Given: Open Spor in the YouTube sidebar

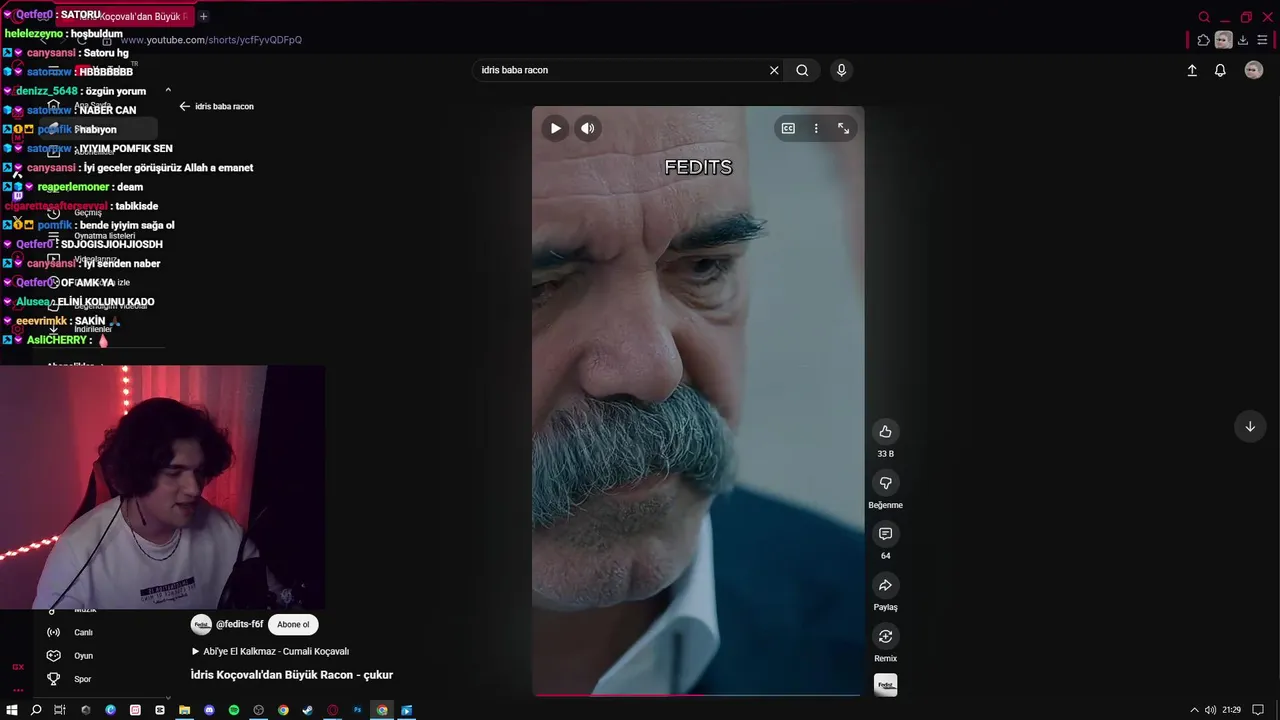Looking at the screenshot, I should [x=83, y=679].
